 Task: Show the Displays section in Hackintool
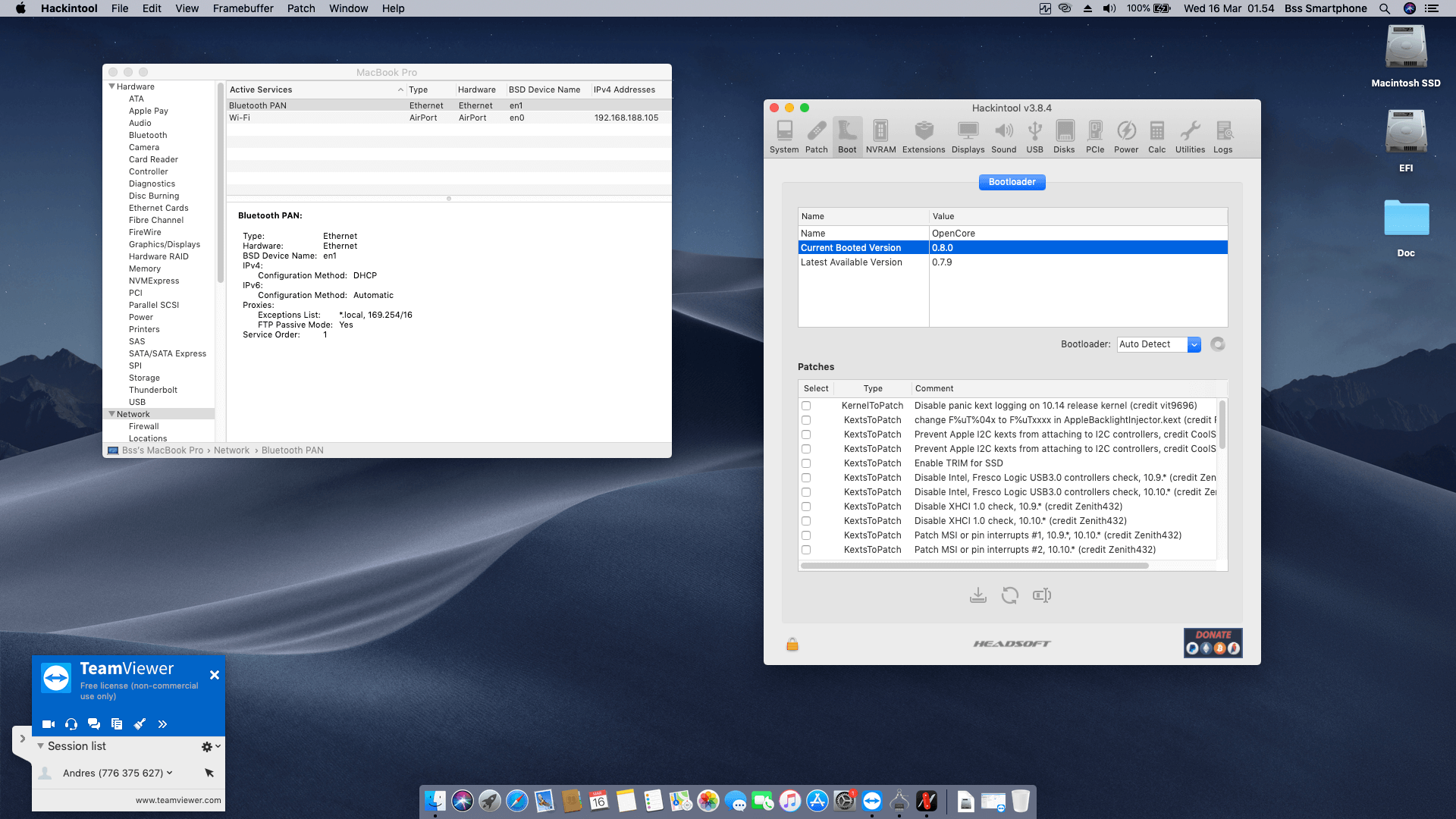point(968,137)
